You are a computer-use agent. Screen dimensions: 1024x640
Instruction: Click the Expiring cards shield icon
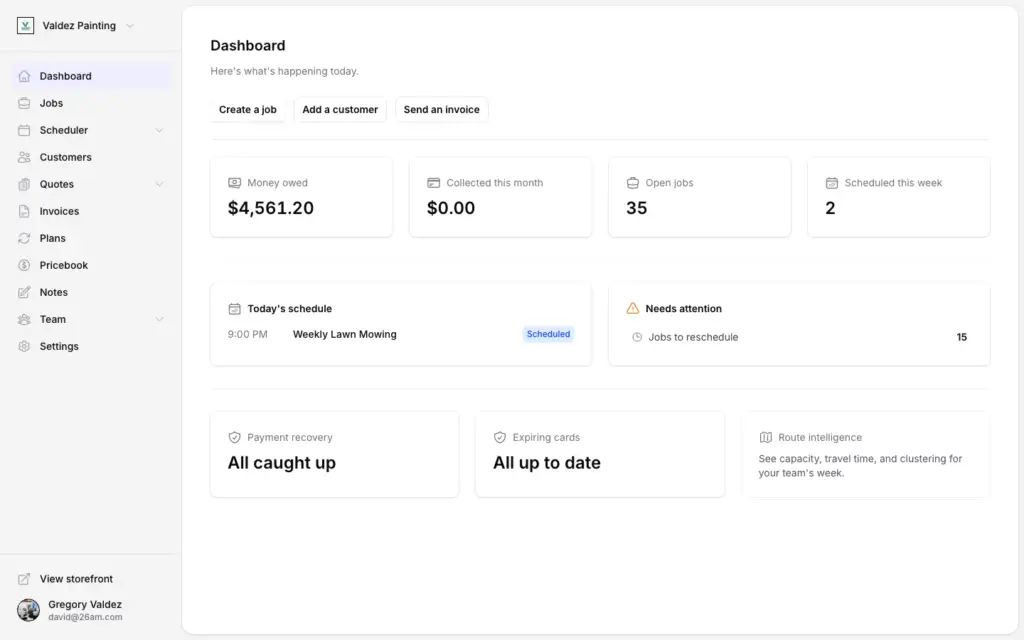[500, 438]
